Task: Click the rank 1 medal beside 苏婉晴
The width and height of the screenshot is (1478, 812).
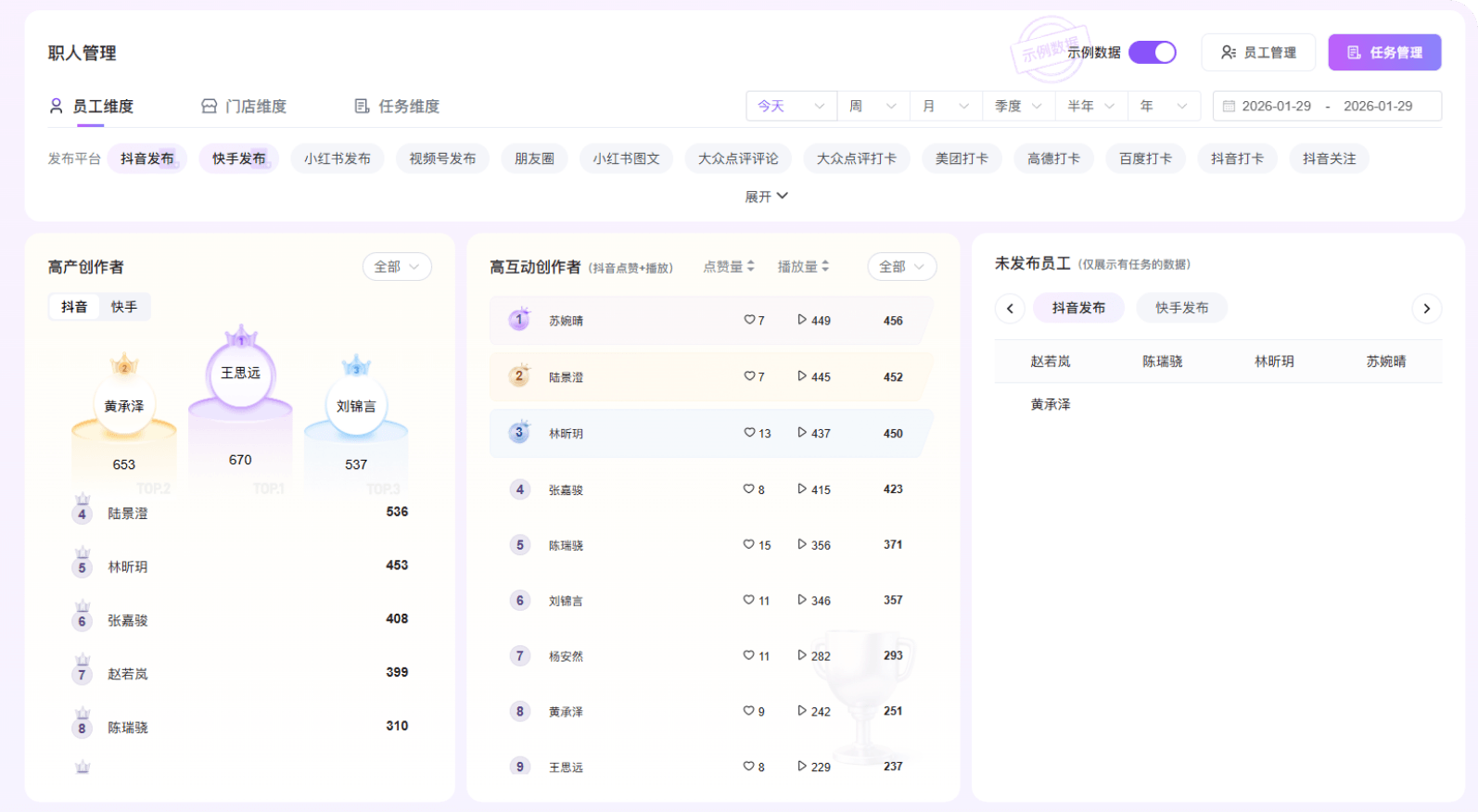Action: 519,320
